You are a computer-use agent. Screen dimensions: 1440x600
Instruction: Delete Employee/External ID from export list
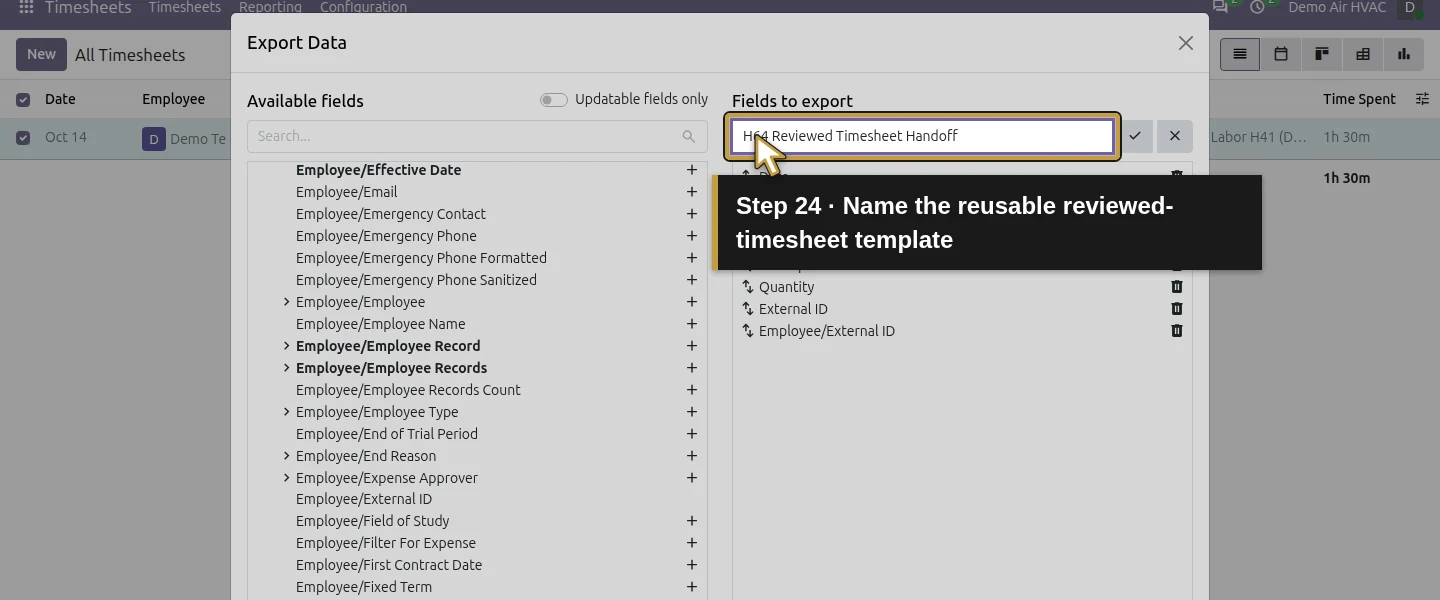(x=1177, y=331)
